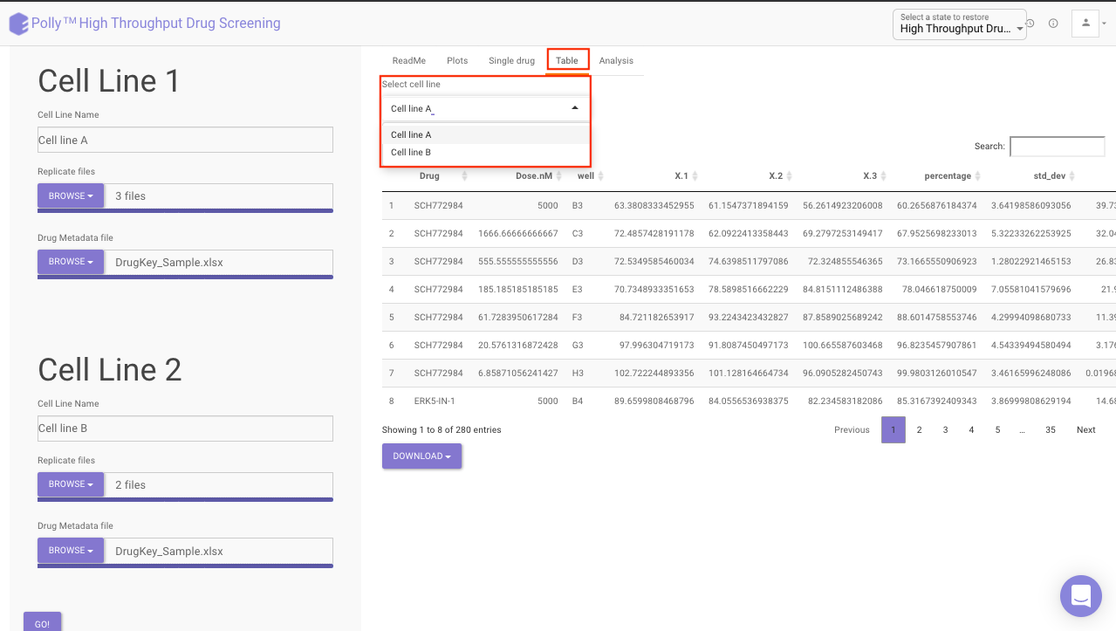Edit Cell Line 1 name field

pos(185,139)
